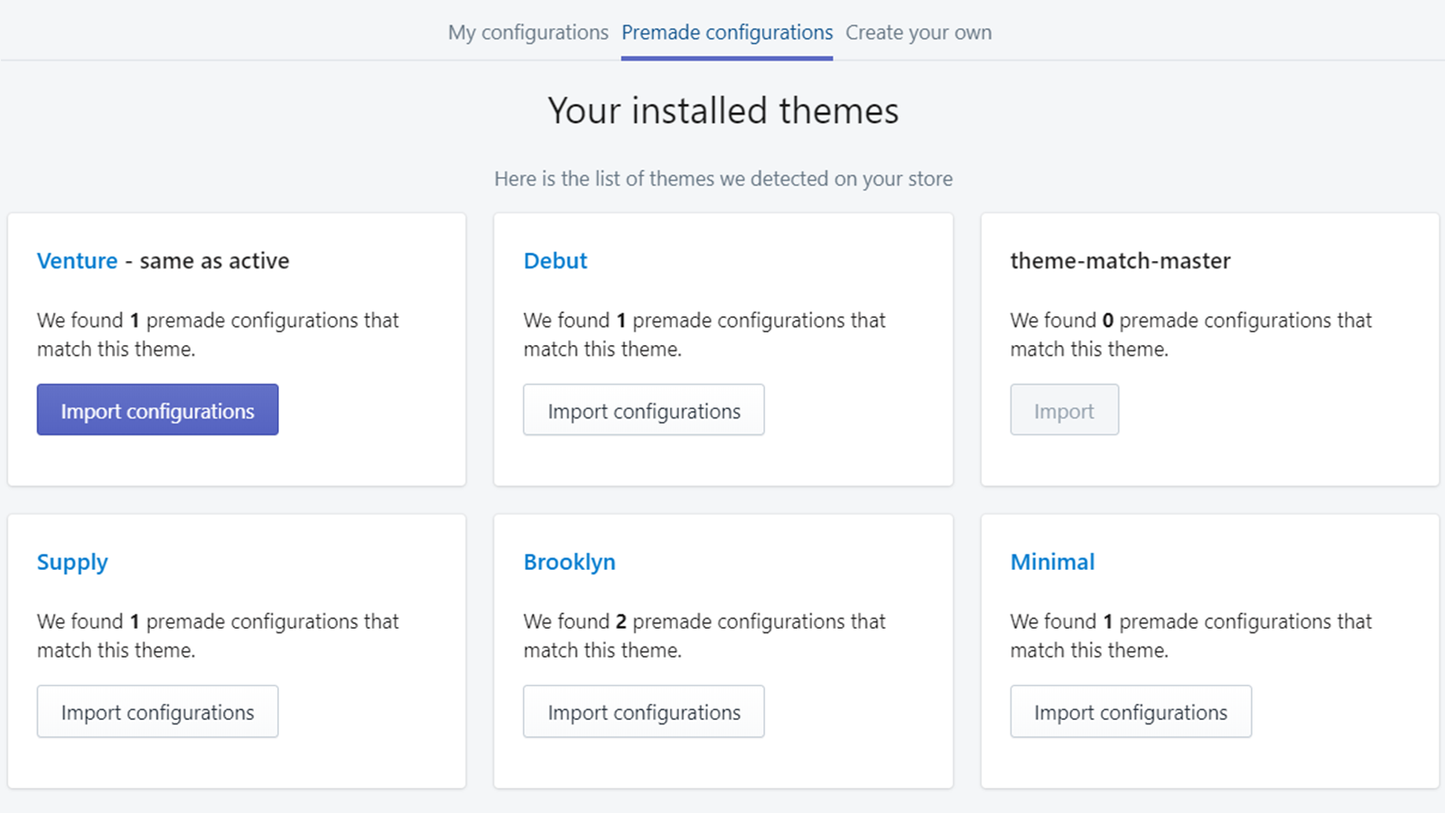
Task: Import configurations for Debut theme
Action: tap(644, 410)
